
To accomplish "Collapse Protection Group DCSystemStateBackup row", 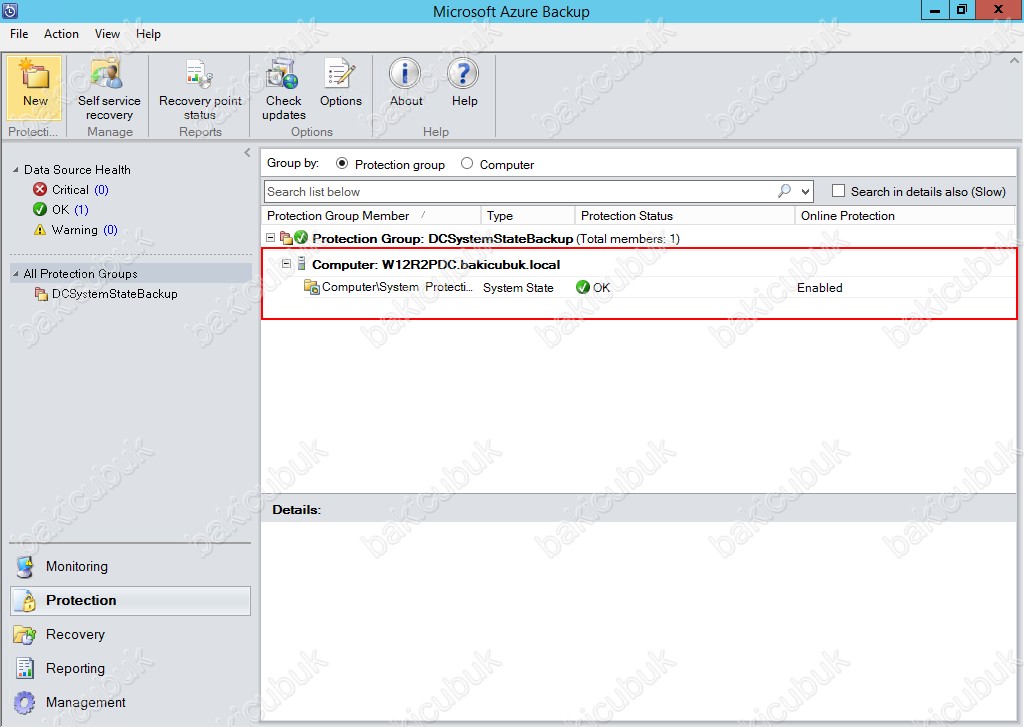I will tap(270, 238).
